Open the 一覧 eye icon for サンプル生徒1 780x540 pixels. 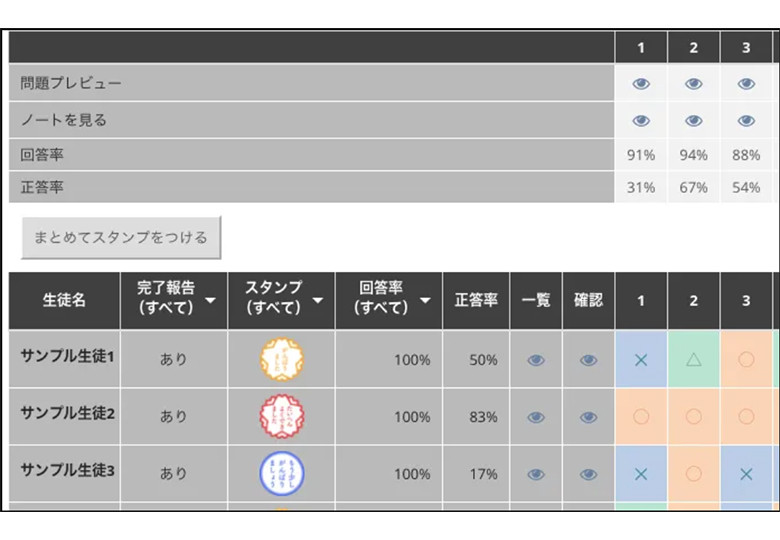click(x=536, y=360)
